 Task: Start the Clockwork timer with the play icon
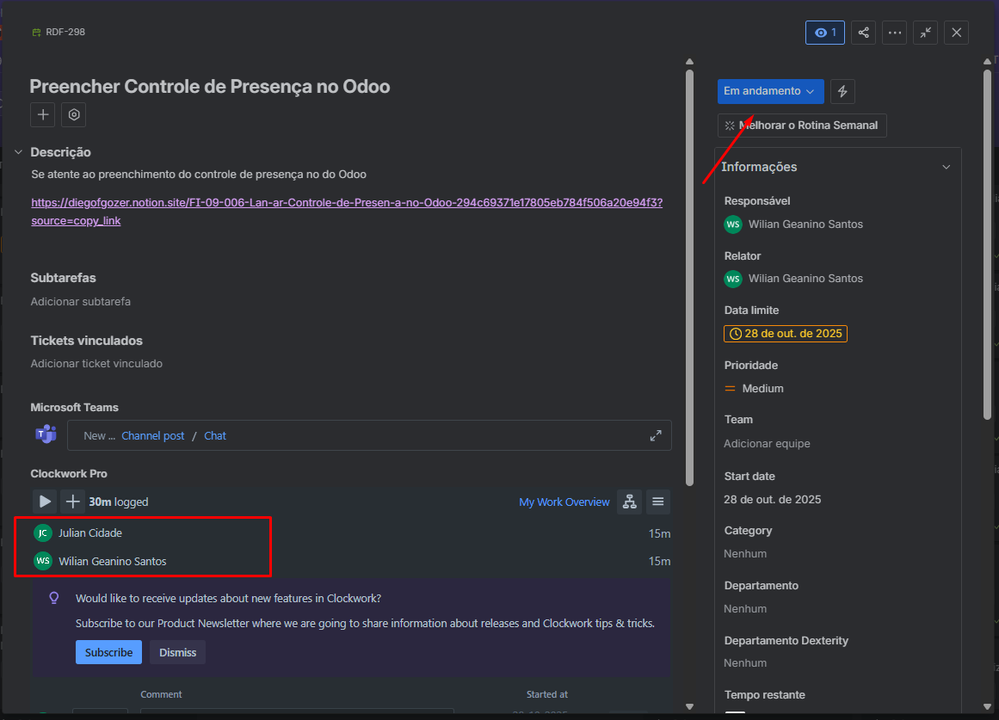[x=44, y=501]
